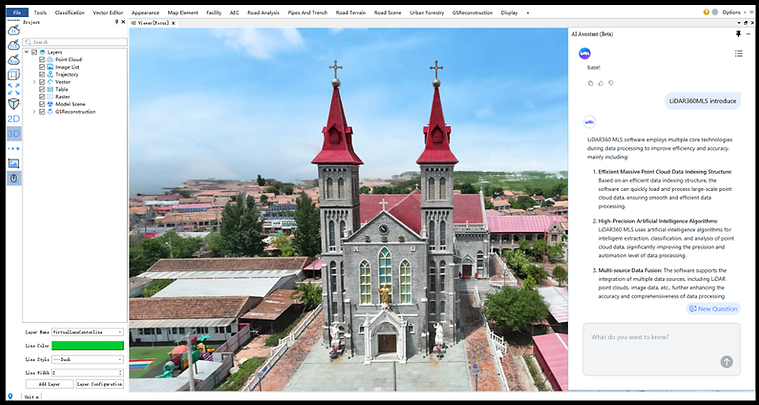Screen dimensions: 759x405
Task: Click thumbs down on the AI reply
Action: tap(611, 83)
